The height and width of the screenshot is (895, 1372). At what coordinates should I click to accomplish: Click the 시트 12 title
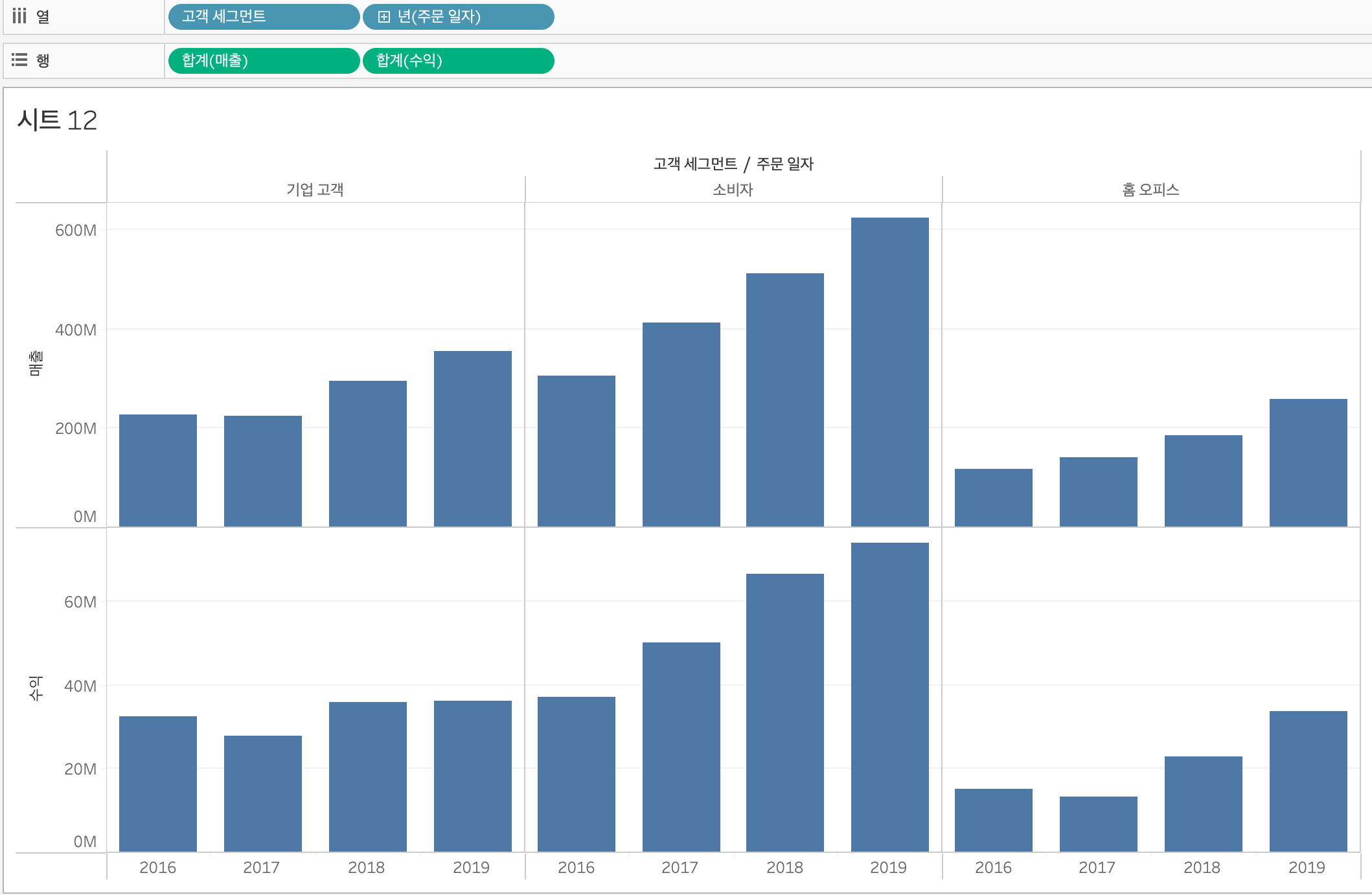57,120
